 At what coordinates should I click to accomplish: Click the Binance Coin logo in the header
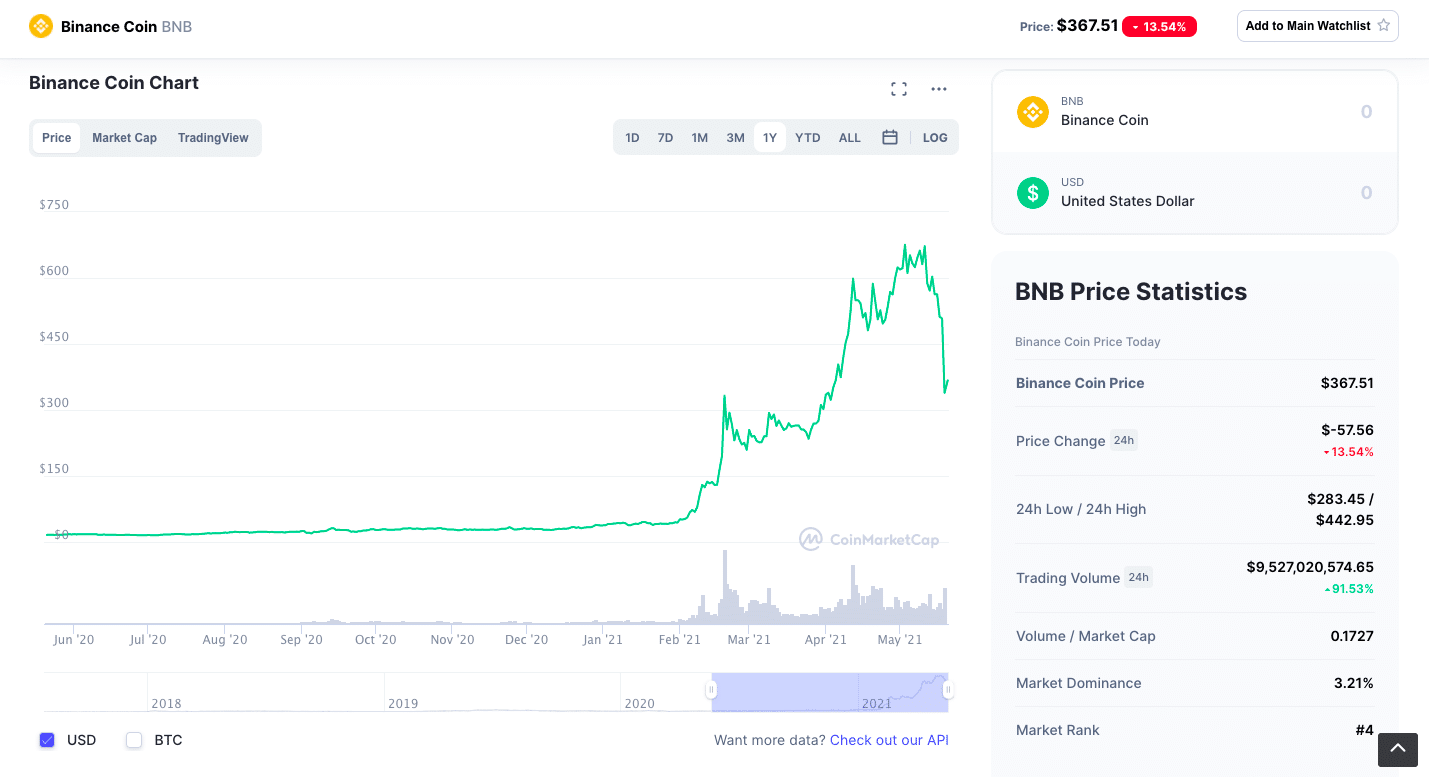click(x=41, y=26)
